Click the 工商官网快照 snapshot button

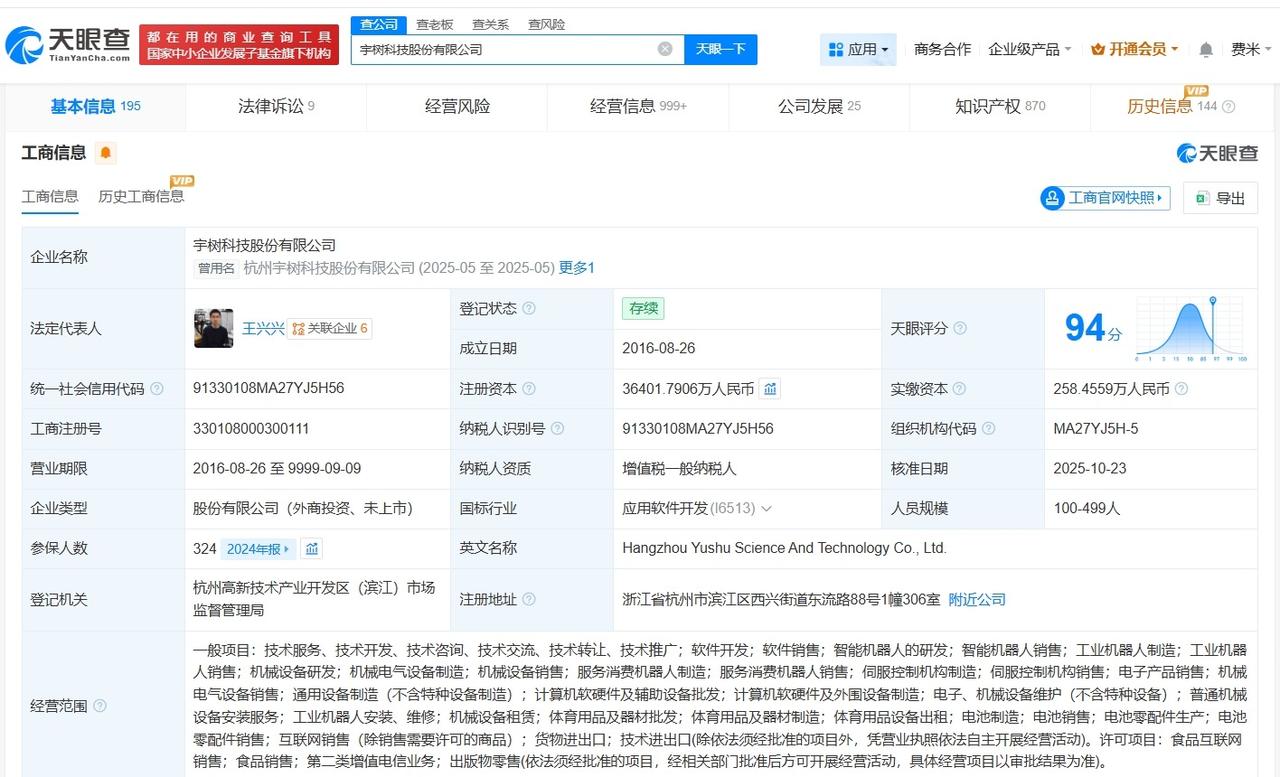[1104, 198]
